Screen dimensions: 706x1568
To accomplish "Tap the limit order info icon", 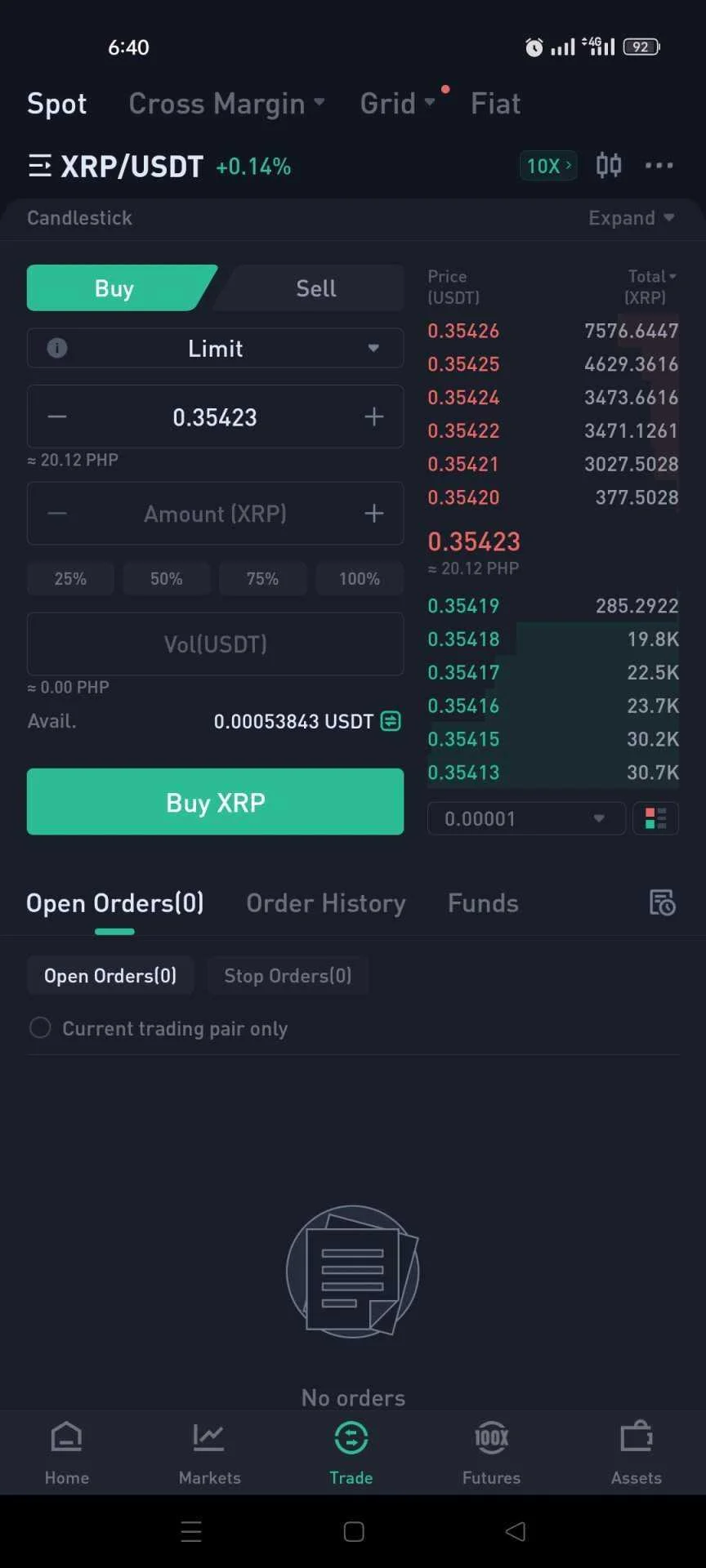I will 57,348.
